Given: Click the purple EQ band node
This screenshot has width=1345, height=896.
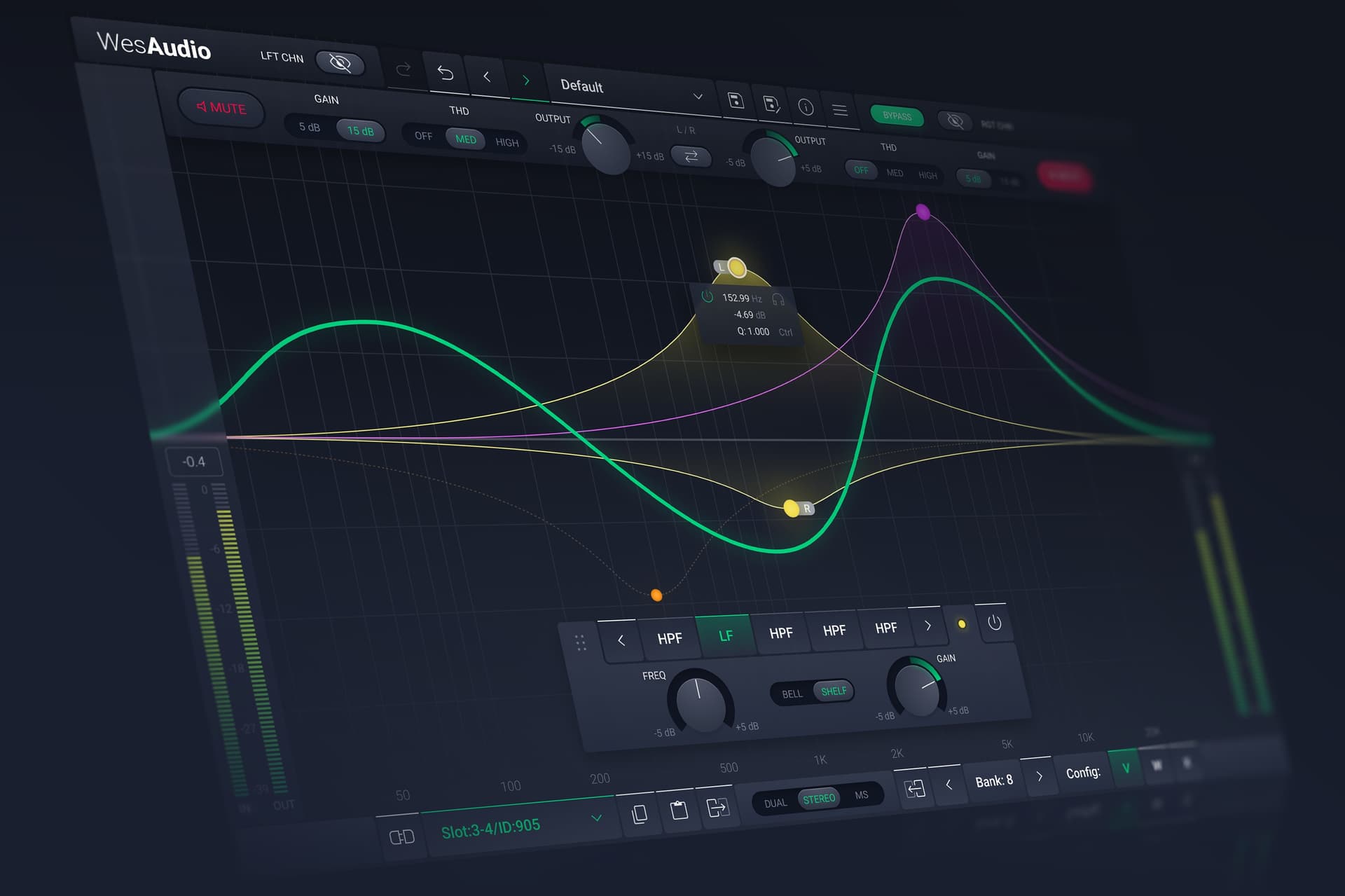Looking at the screenshot, I should tap(923, 212).
